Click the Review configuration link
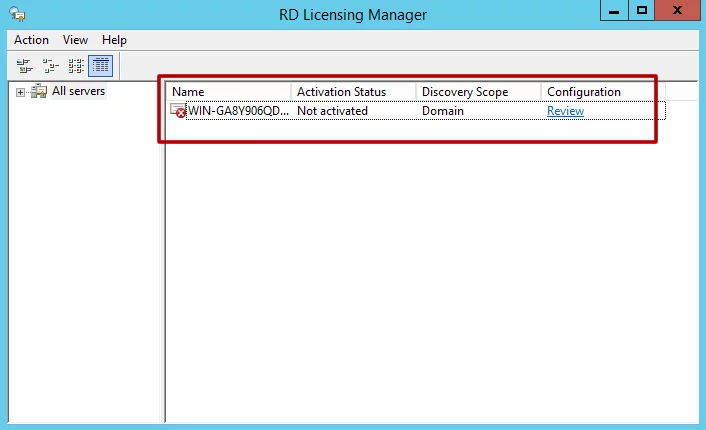This screenshot has height=430, width=706. click(565, 111)
